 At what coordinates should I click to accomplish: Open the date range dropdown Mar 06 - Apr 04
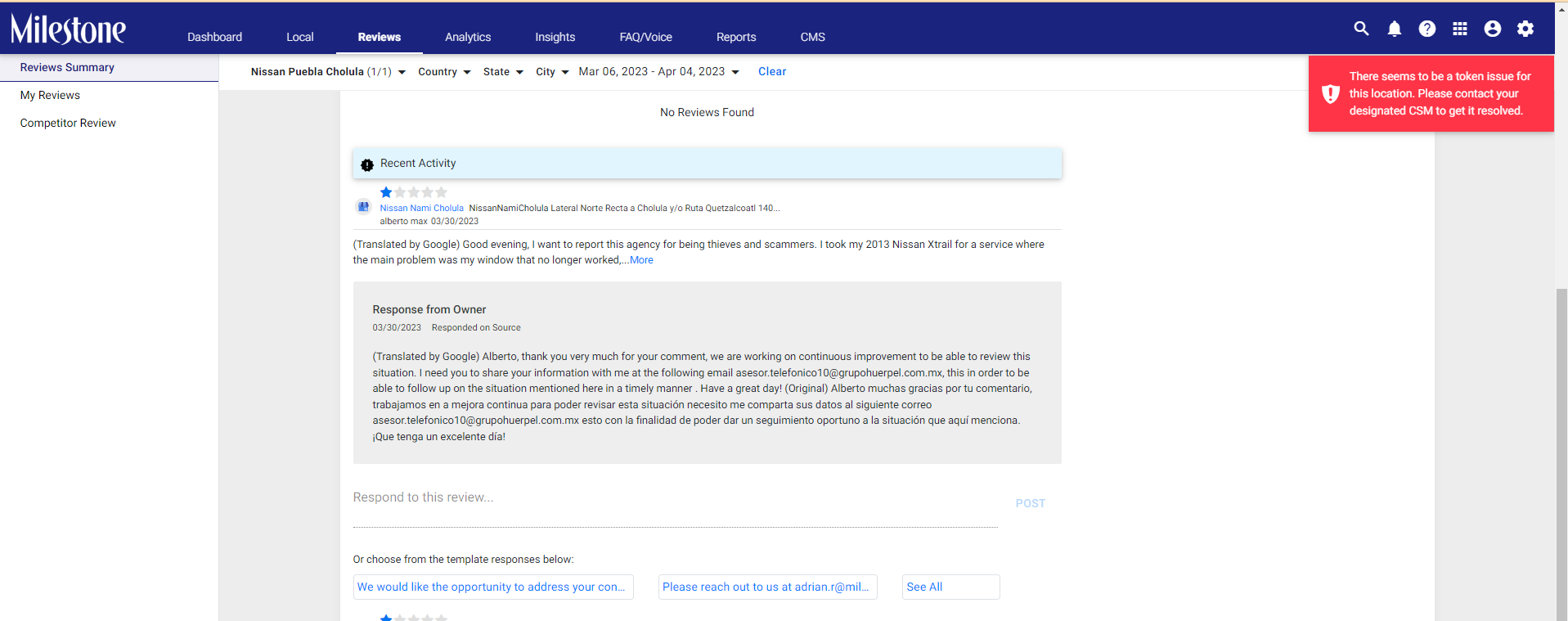coord(659,72)
